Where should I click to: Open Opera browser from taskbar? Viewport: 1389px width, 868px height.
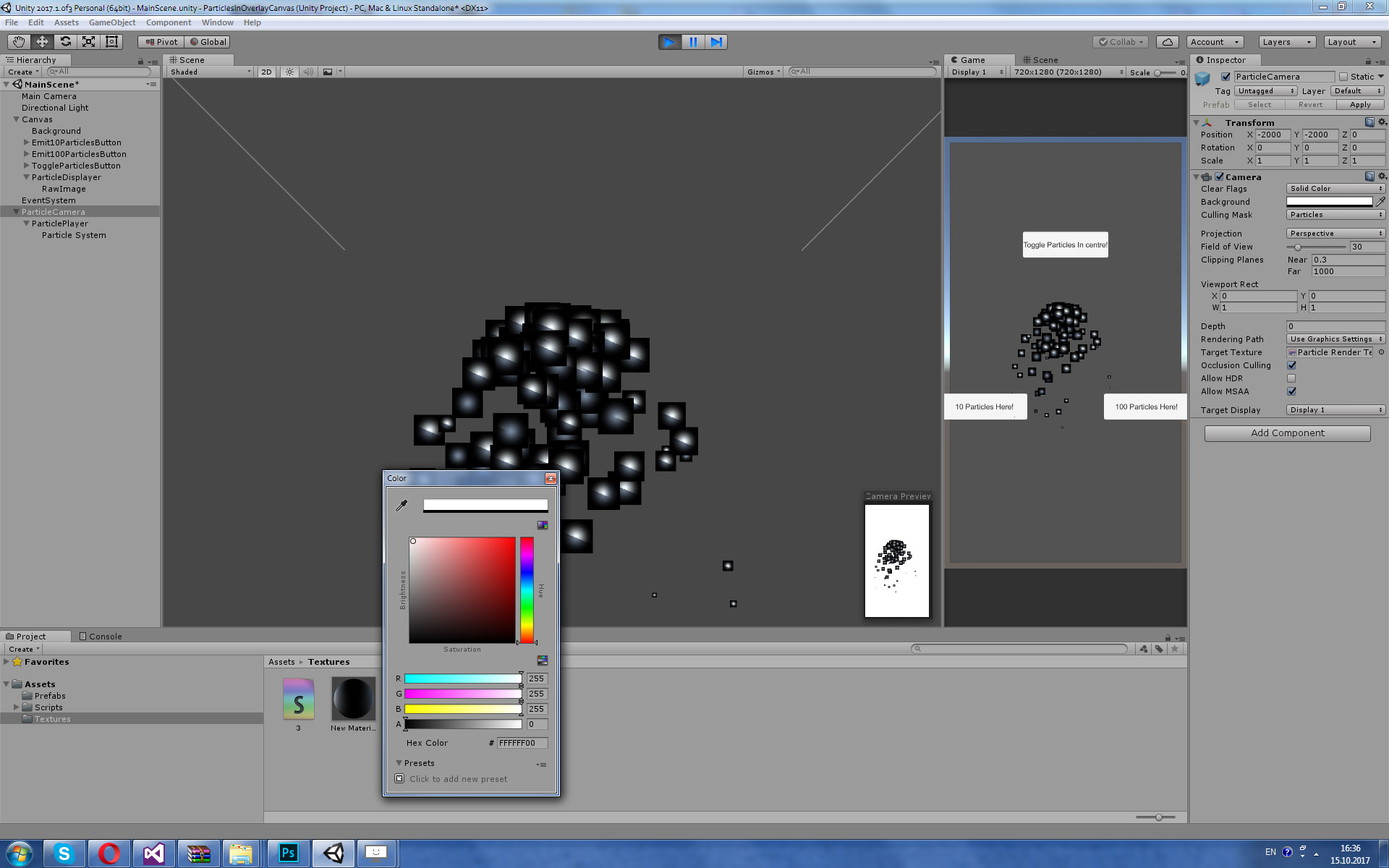click(x=109, y=854)
